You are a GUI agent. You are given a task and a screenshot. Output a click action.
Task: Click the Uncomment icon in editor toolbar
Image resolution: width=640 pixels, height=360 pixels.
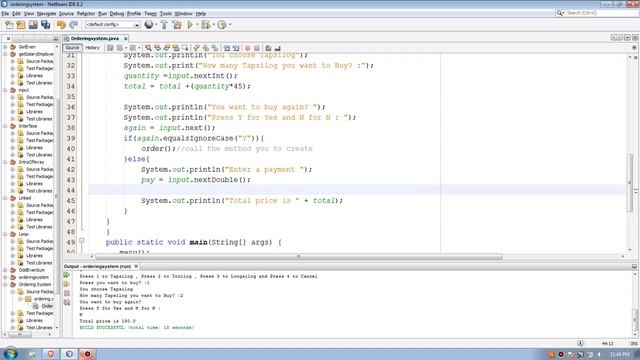278,48
